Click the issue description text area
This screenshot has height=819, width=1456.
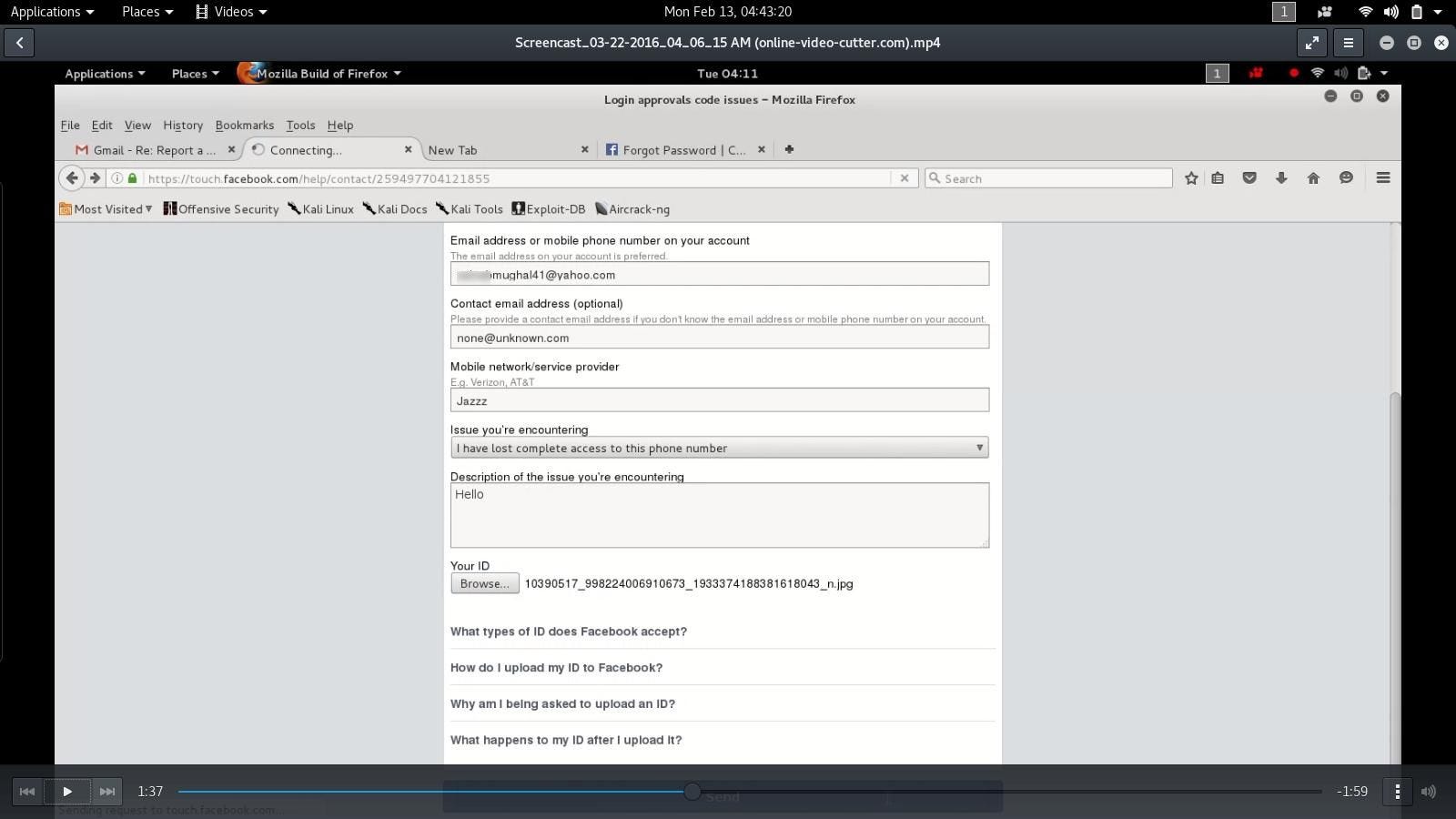(720, 515)
